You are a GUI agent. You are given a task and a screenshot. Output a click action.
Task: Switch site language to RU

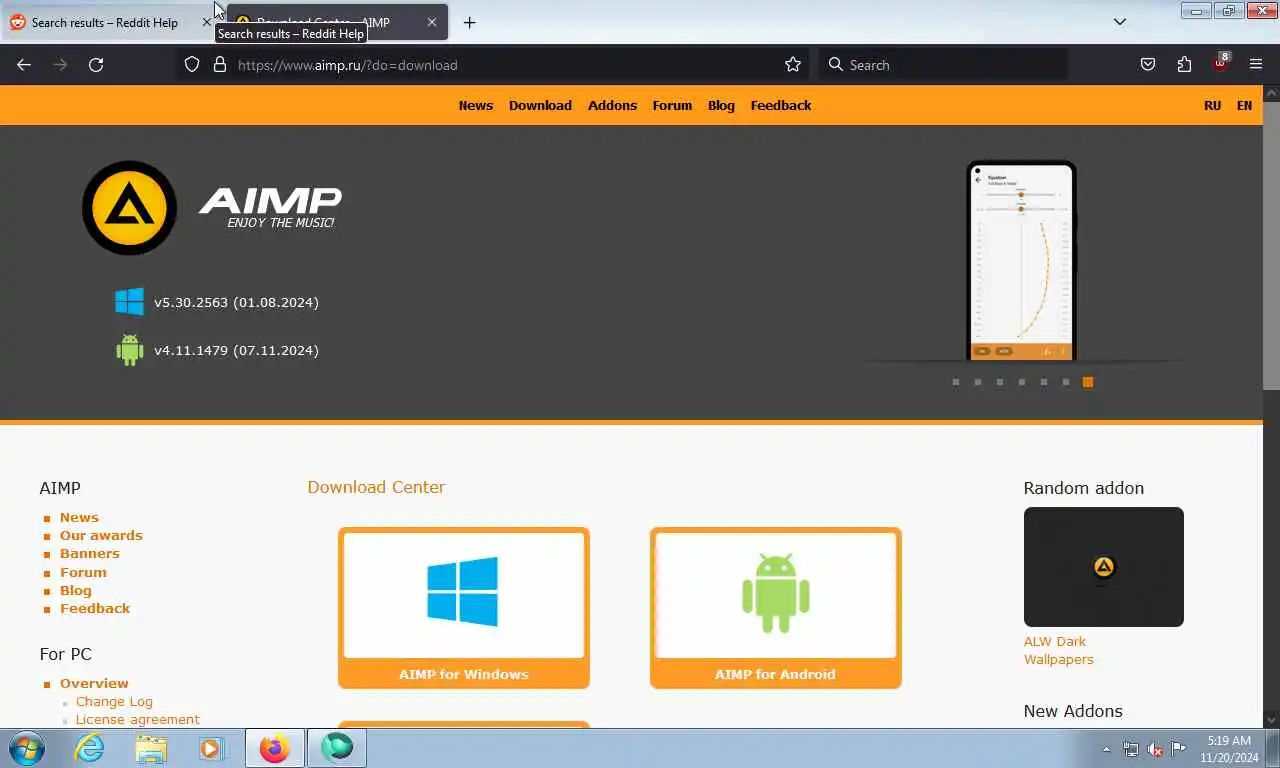[1212, 105]
